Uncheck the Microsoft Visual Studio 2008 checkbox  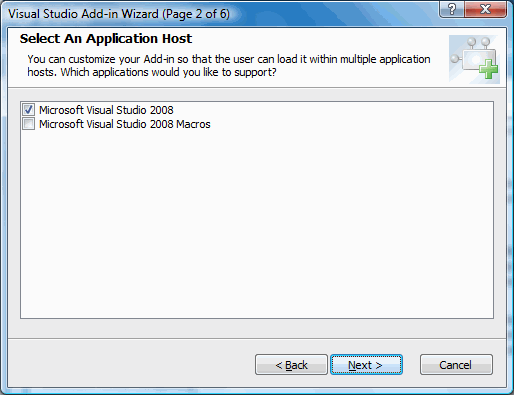point(28,110)
